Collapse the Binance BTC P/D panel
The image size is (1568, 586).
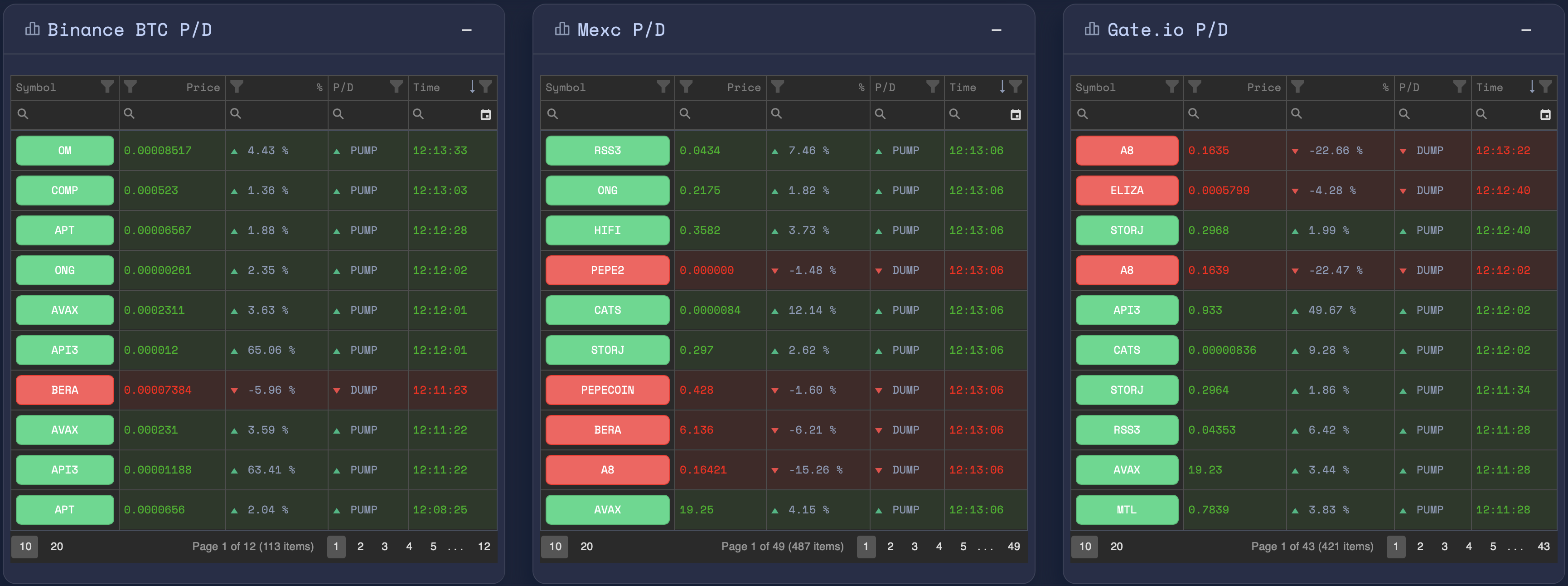467,30
